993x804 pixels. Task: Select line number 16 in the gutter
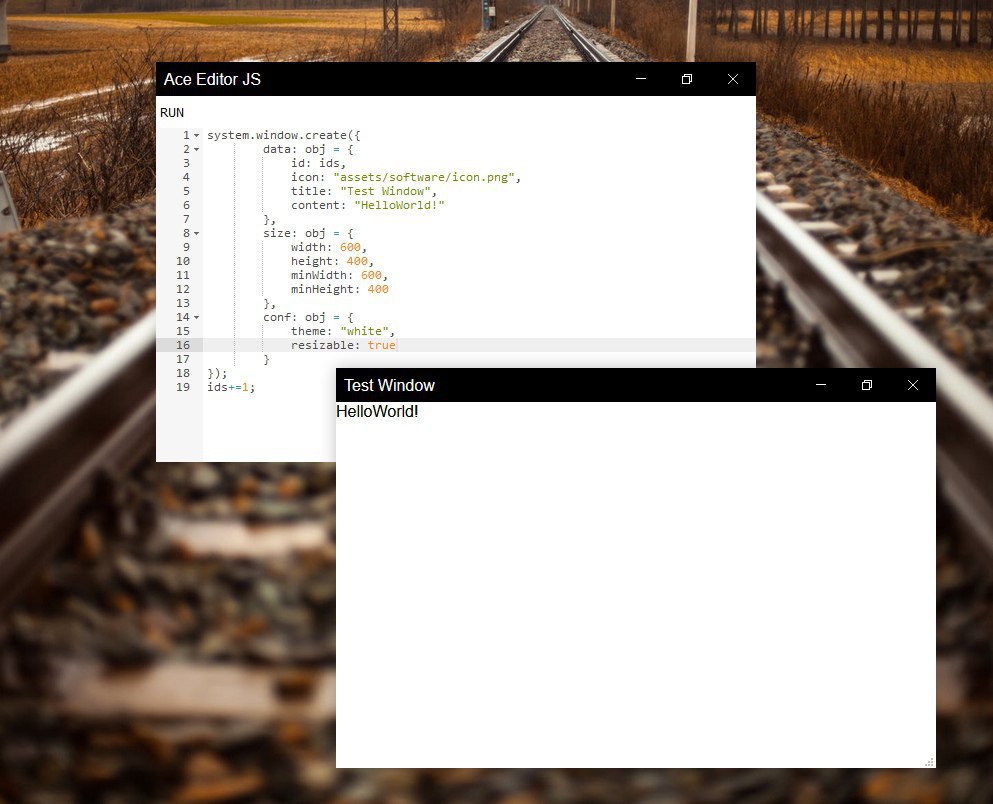point(183,345)
